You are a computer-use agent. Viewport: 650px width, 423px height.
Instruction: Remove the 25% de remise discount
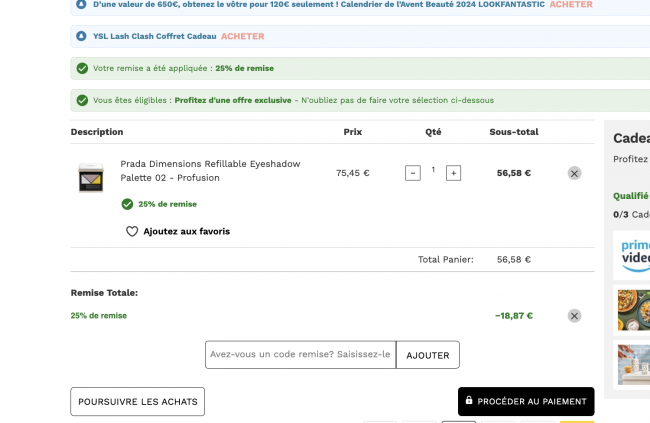[574, 316]
